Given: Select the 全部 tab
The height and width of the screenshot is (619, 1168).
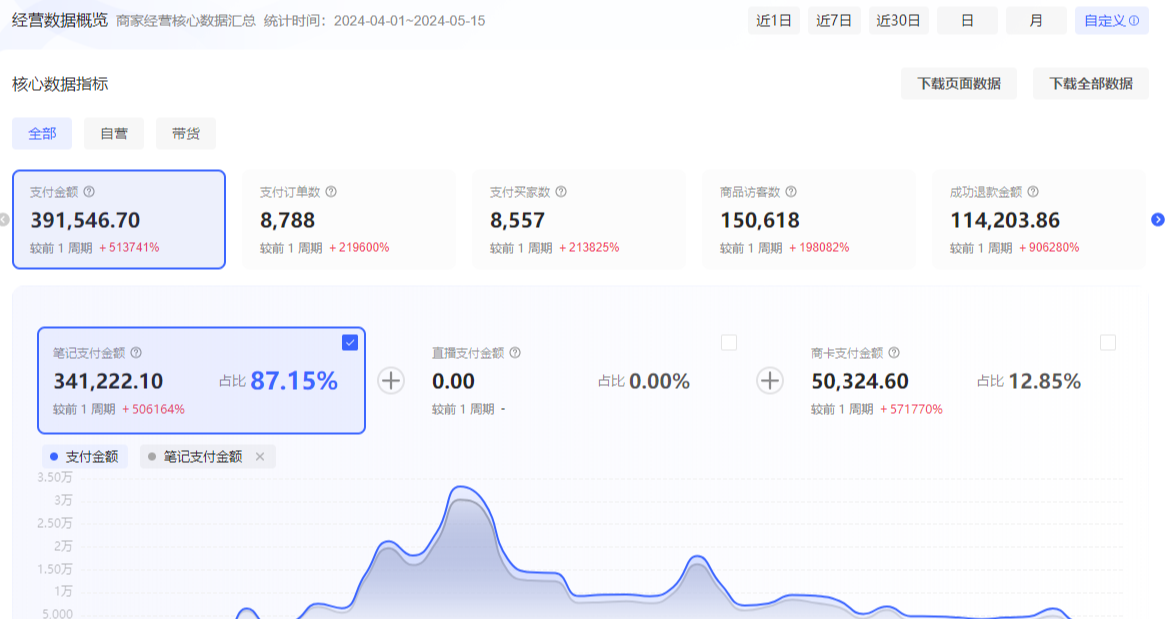Looking at the screenshot, I should point(42,133).
